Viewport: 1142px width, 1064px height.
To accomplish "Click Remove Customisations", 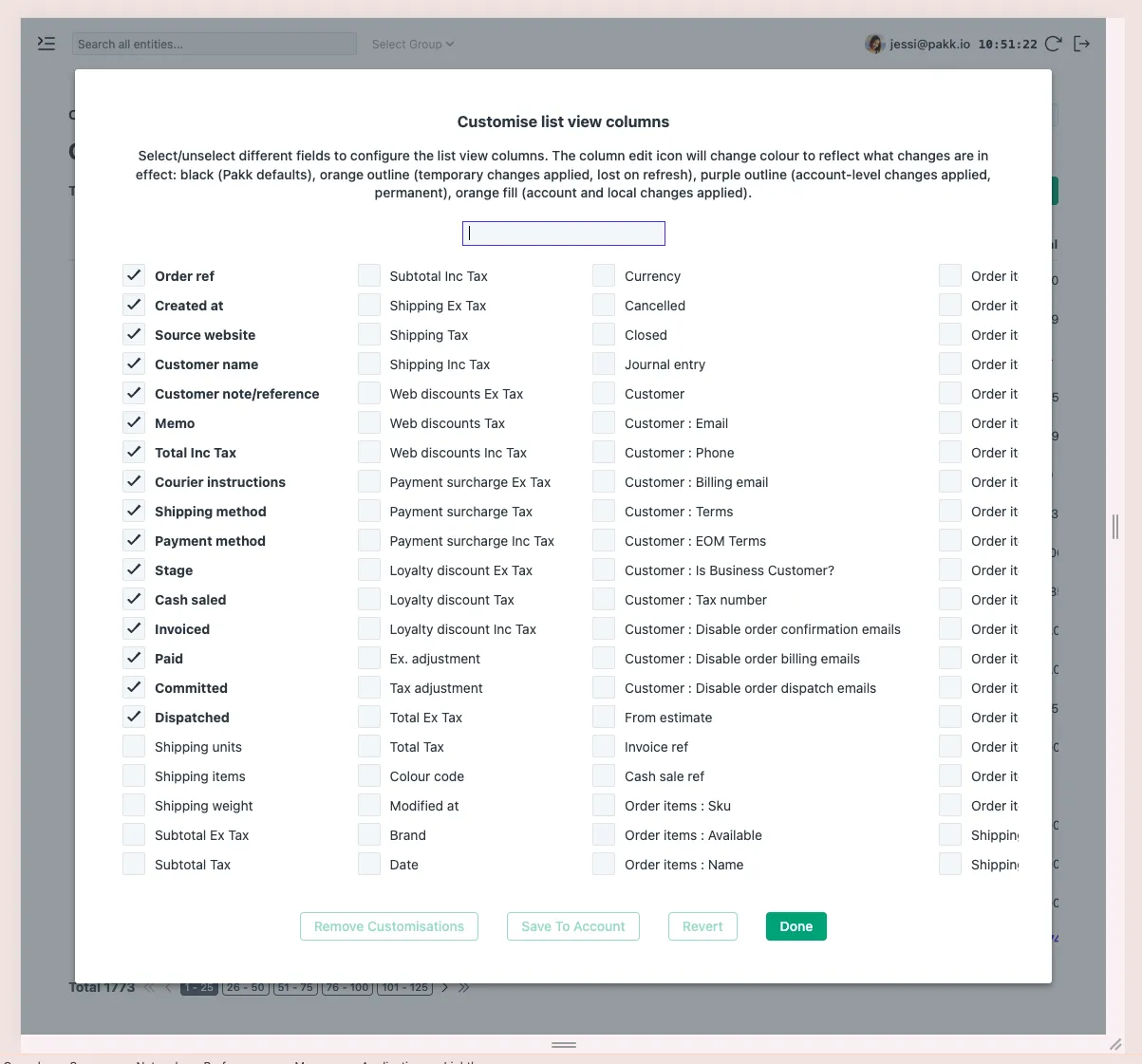I will click(x=388, y=926).
